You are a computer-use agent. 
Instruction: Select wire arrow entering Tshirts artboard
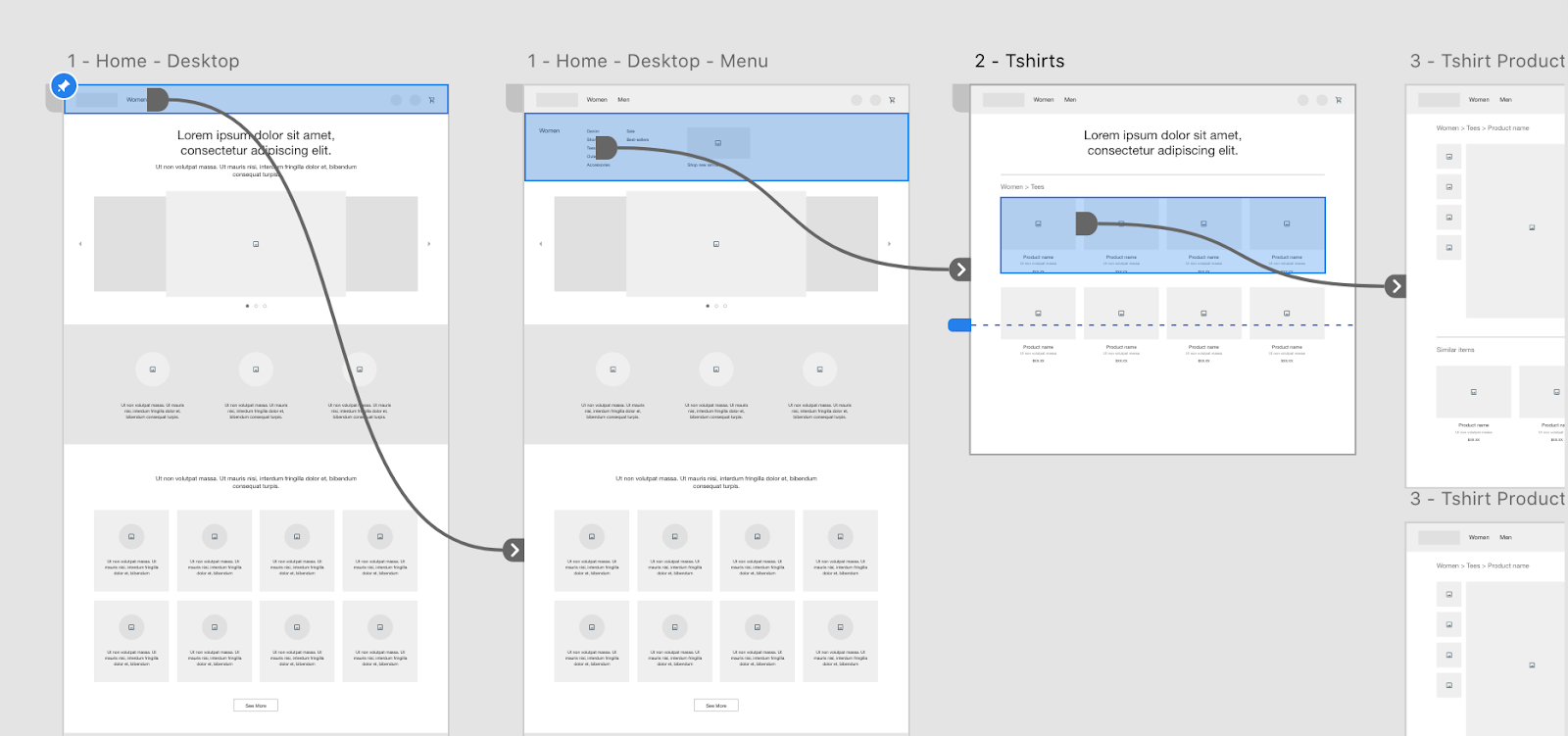(960, 270)
